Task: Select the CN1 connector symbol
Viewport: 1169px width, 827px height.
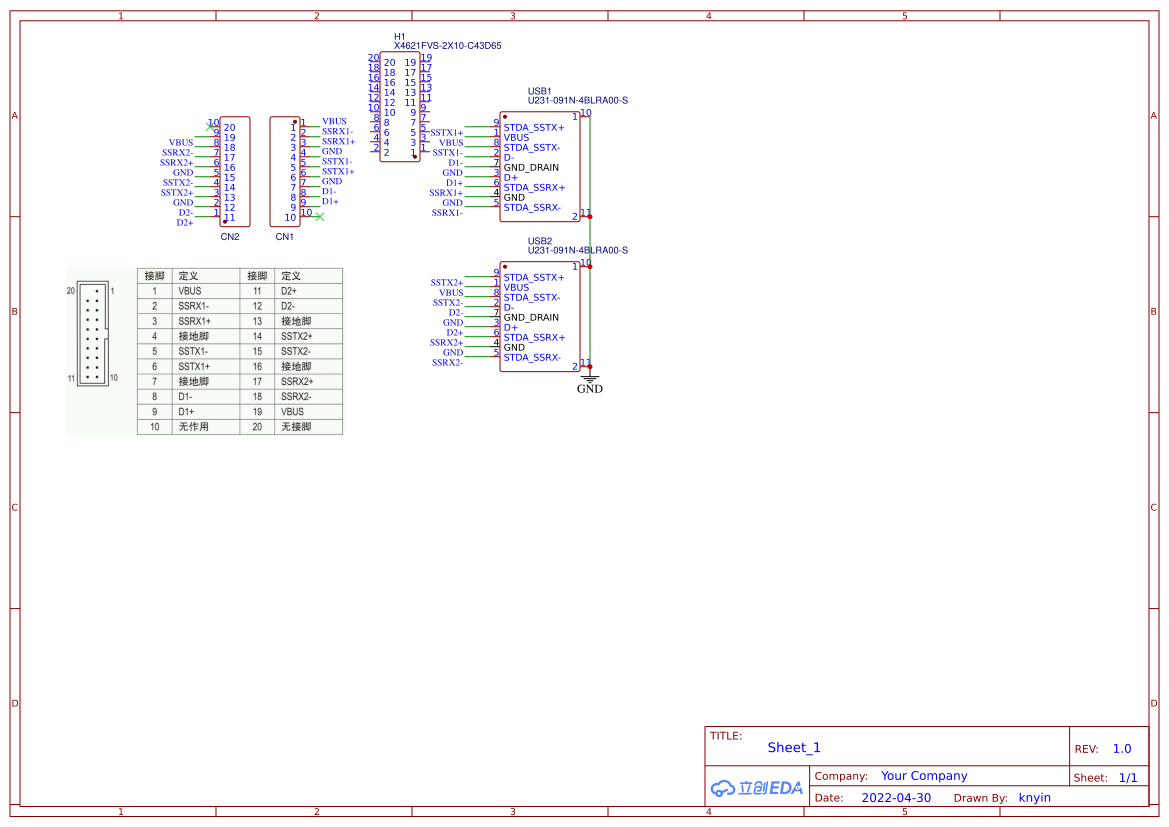Action: tap(285, 172)
